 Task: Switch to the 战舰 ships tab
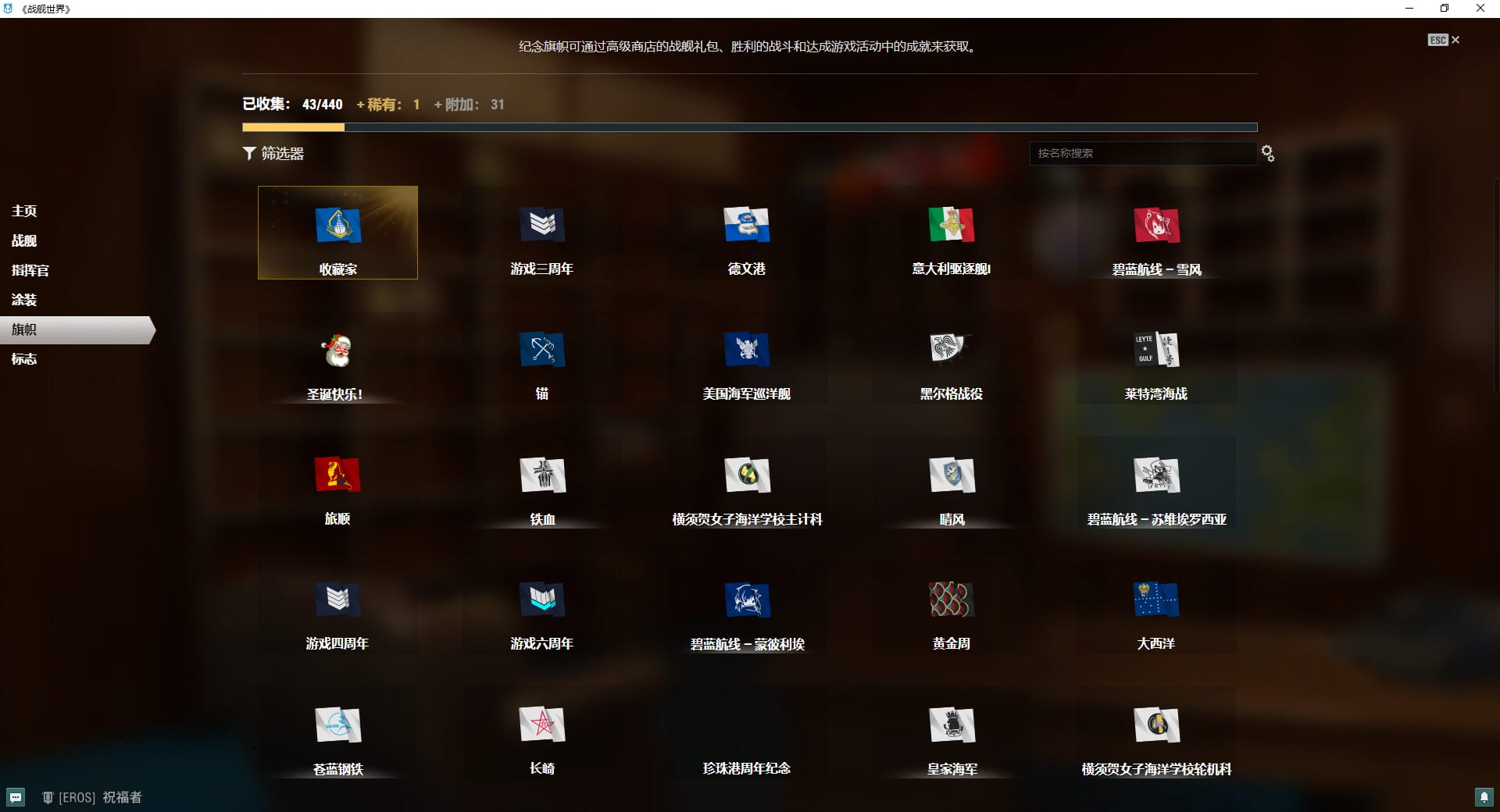click(24, 240)
